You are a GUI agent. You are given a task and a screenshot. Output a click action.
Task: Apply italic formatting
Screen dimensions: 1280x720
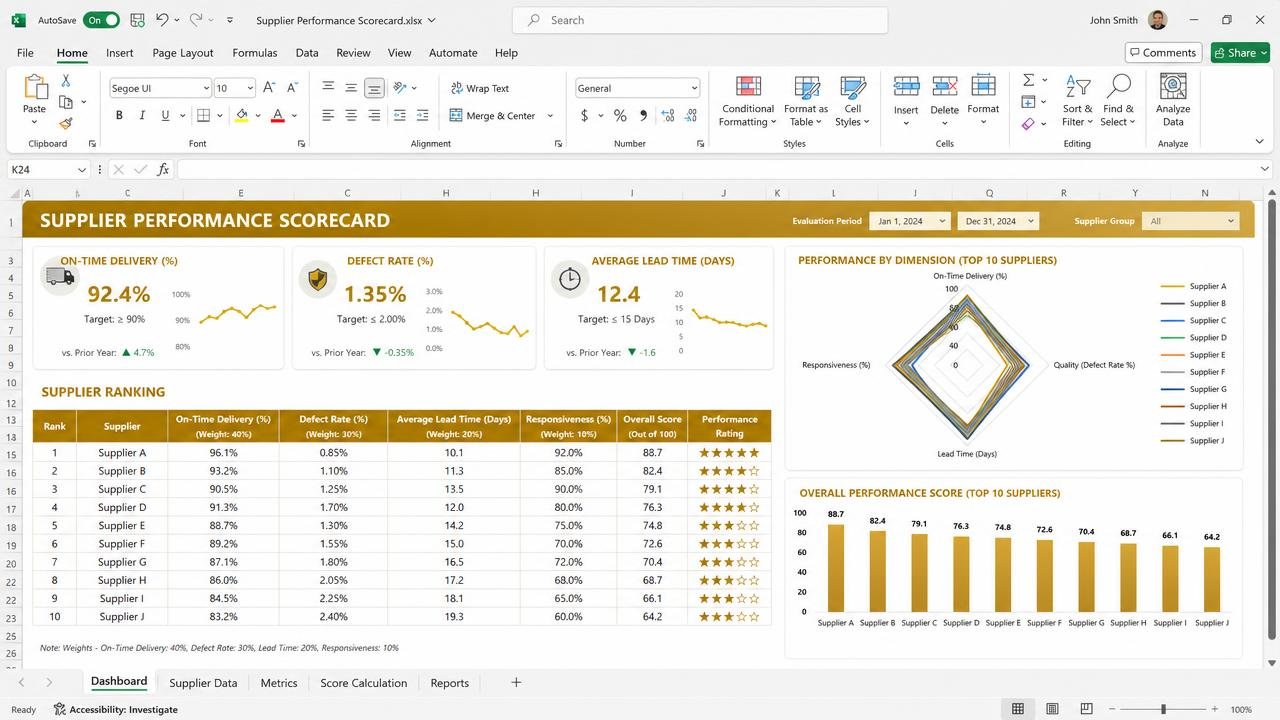pos(142,116)
